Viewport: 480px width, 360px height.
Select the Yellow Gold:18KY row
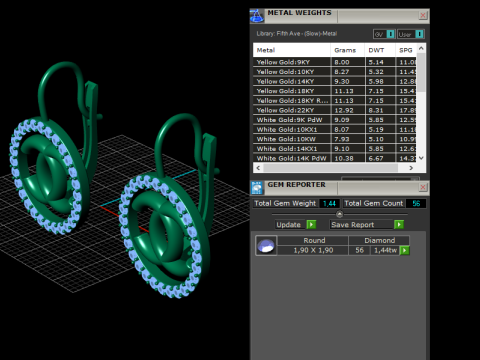335,91
